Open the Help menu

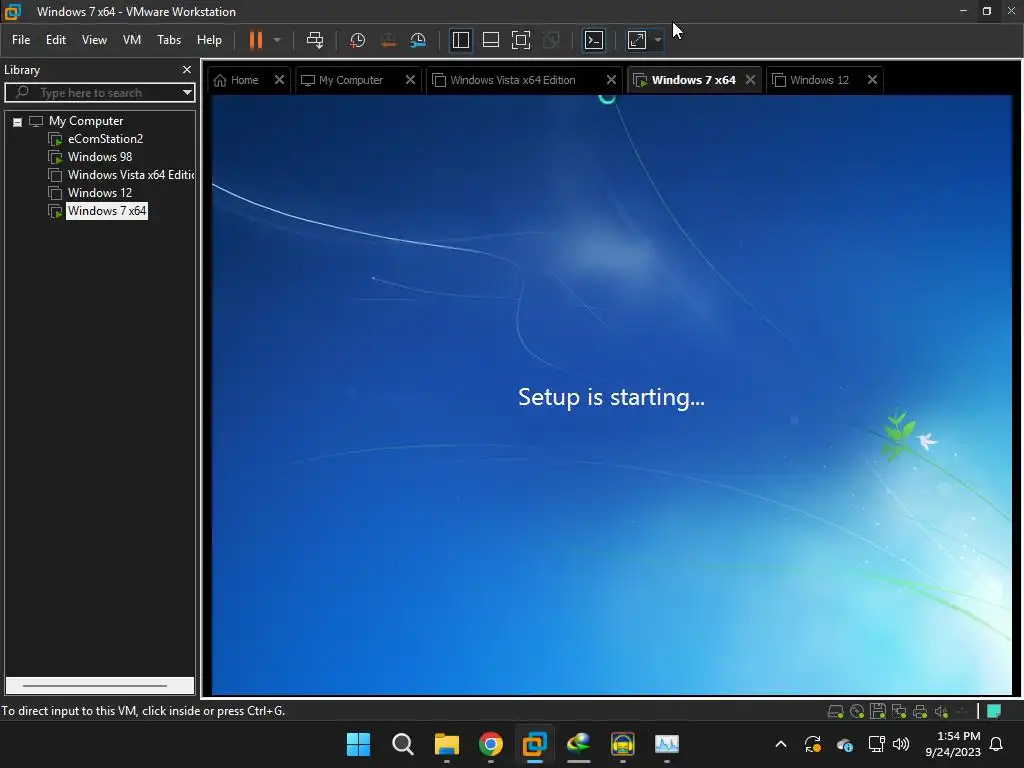pyautogui.click(x=210, y=40)
